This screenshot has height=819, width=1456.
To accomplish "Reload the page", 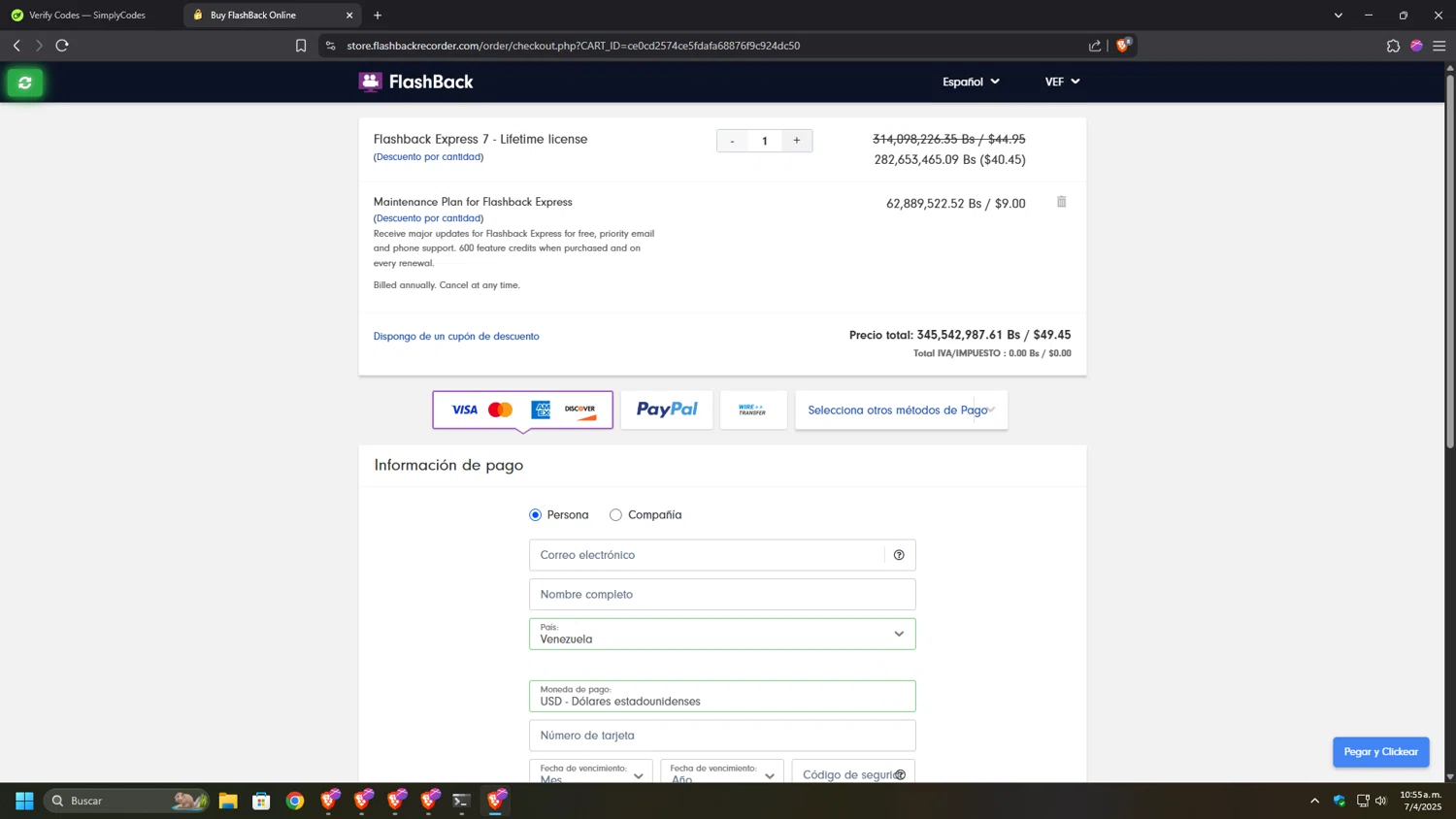I will tap(62, 46).
